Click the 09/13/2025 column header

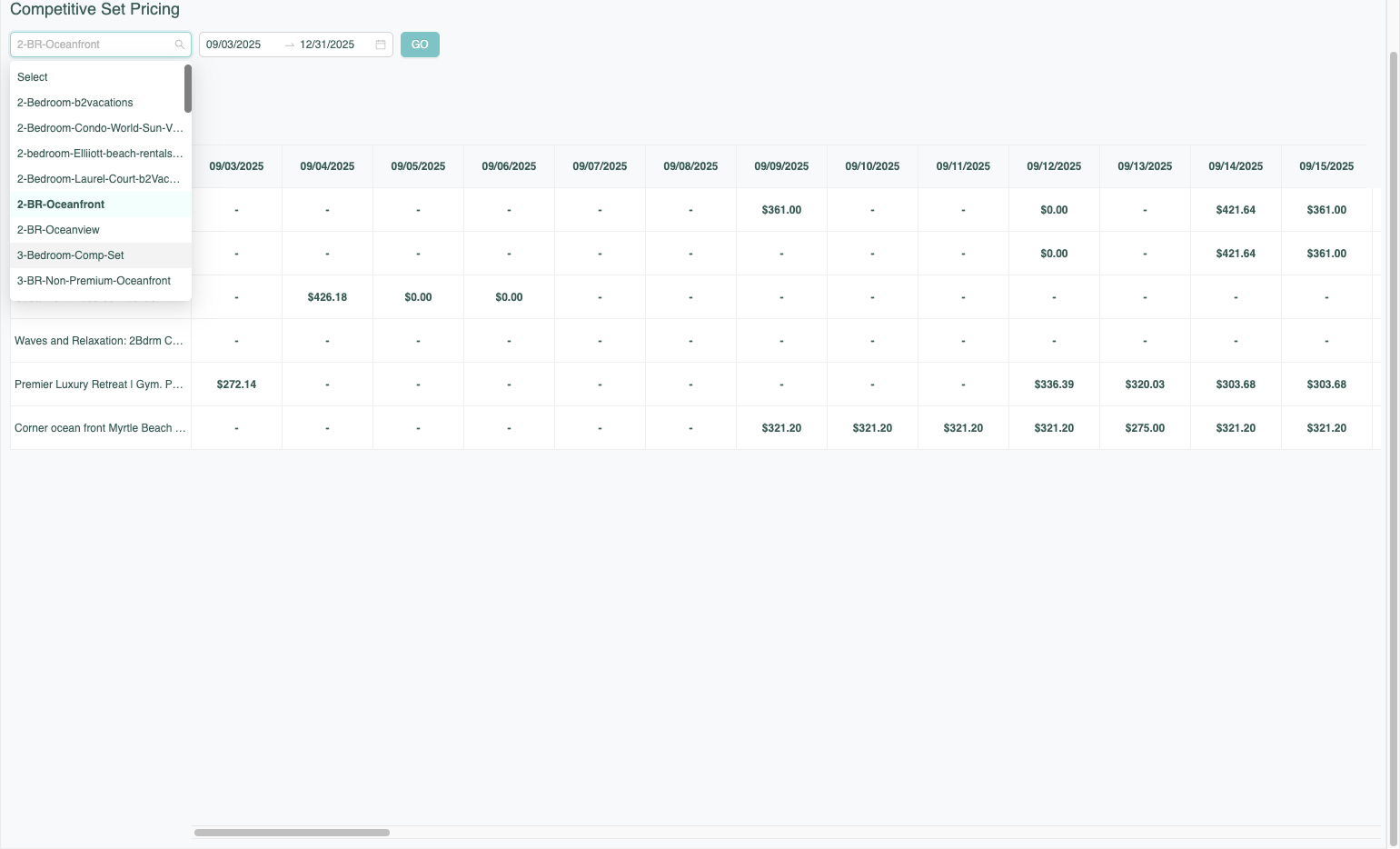coord(1145,166)
